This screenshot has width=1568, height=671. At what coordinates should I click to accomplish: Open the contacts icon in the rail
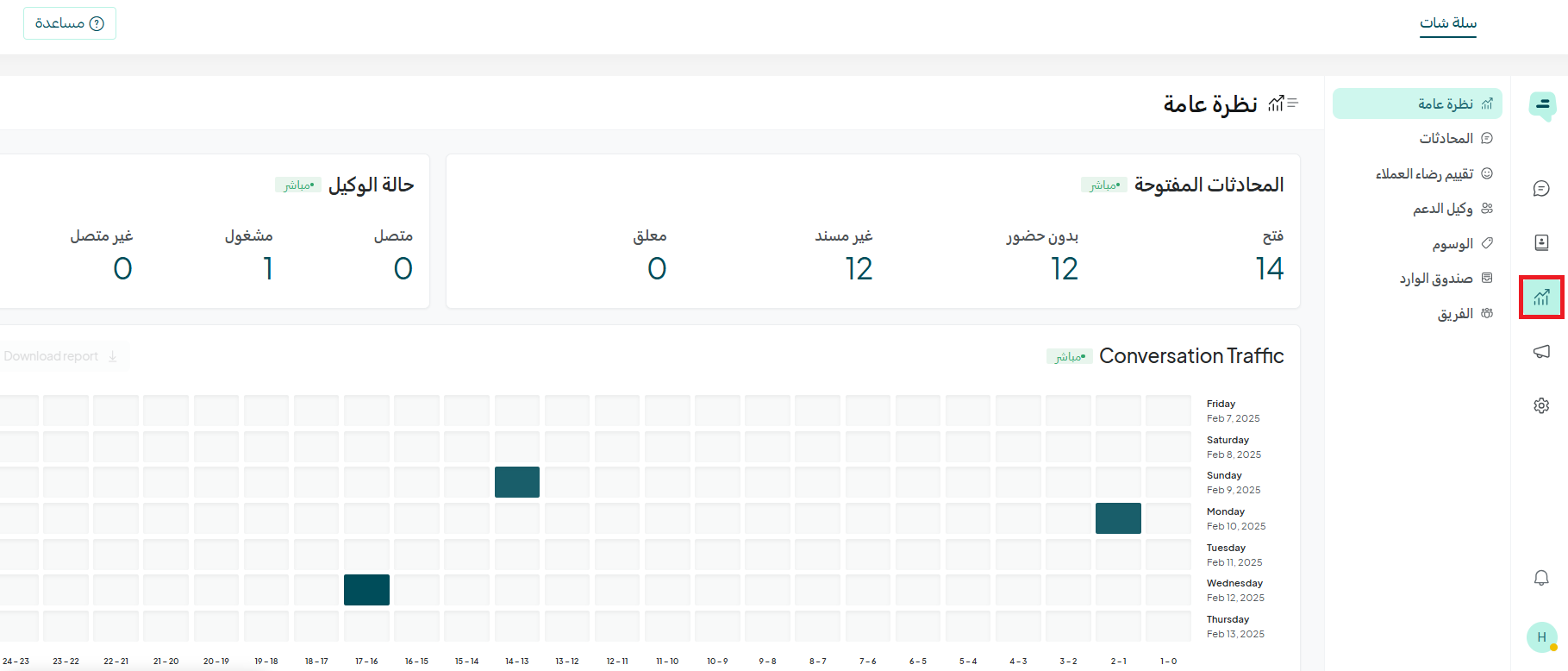tap(1541, 243)
